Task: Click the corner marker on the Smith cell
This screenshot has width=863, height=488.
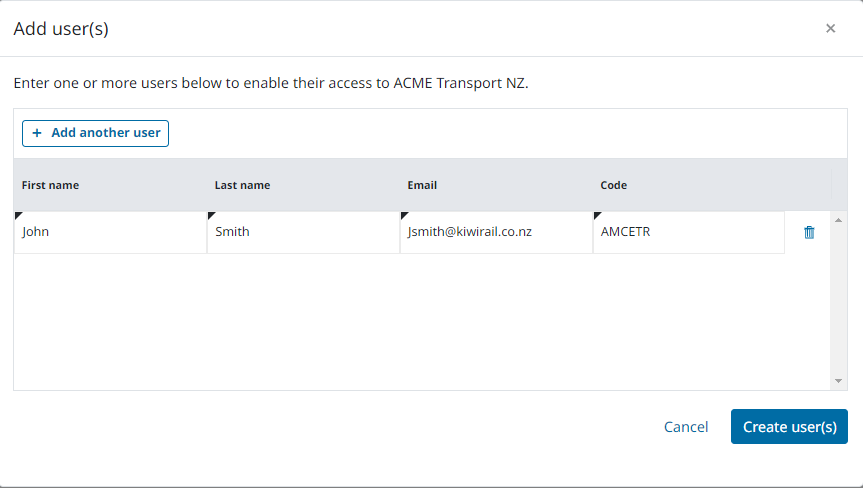Action: [x=211, y=215]
